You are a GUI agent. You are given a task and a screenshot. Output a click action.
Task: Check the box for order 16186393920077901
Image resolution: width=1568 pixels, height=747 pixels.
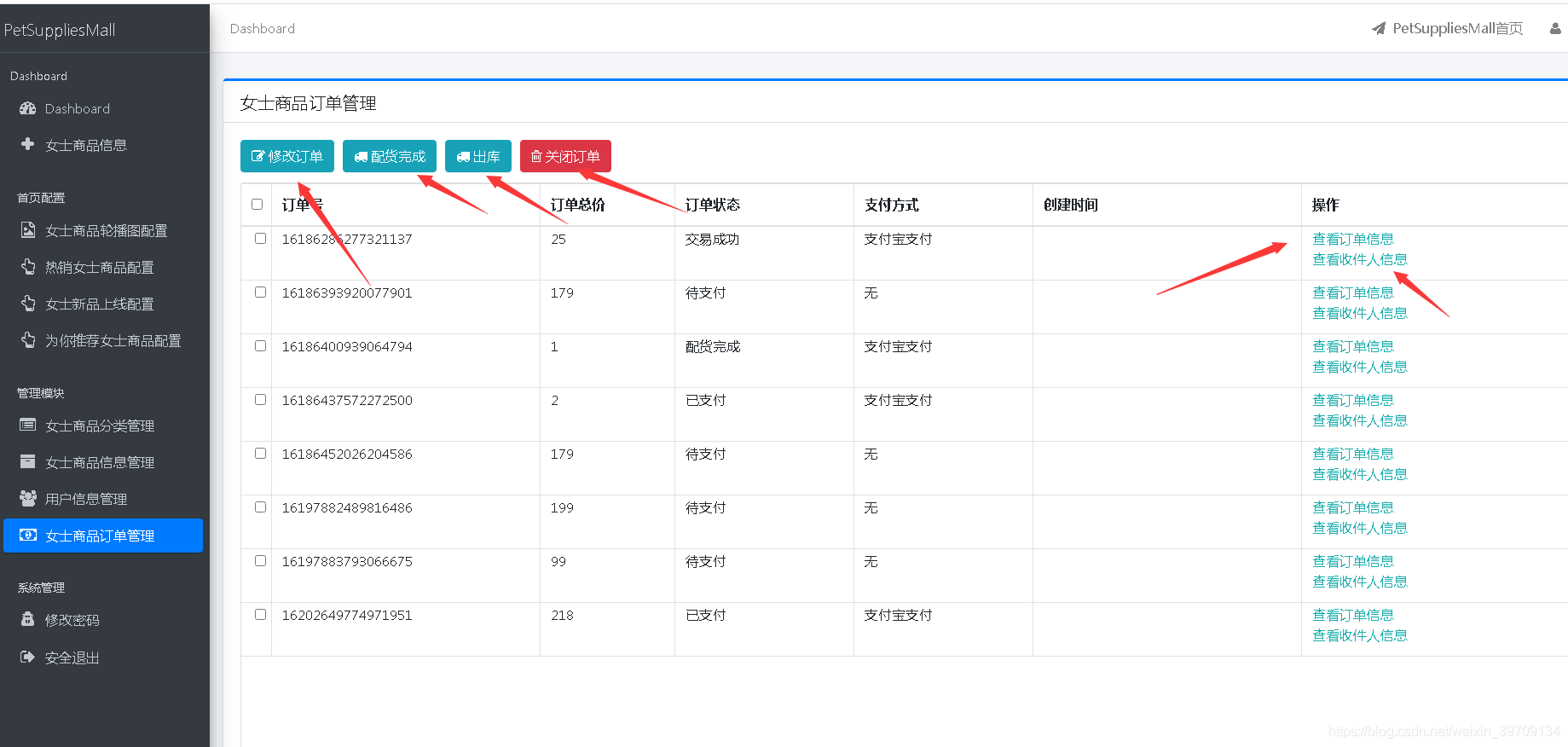(x=260, y=292)
